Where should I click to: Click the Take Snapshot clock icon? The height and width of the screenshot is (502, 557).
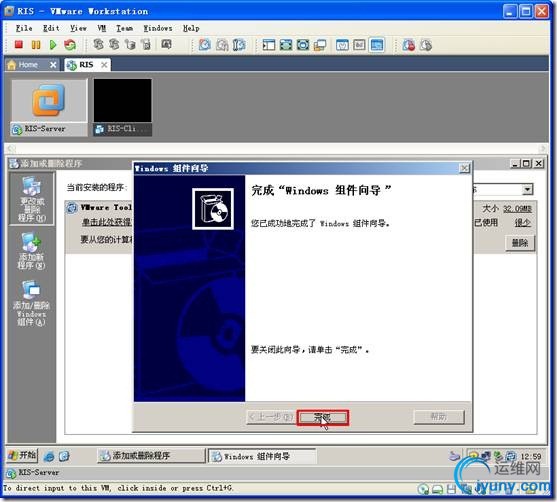205,45
